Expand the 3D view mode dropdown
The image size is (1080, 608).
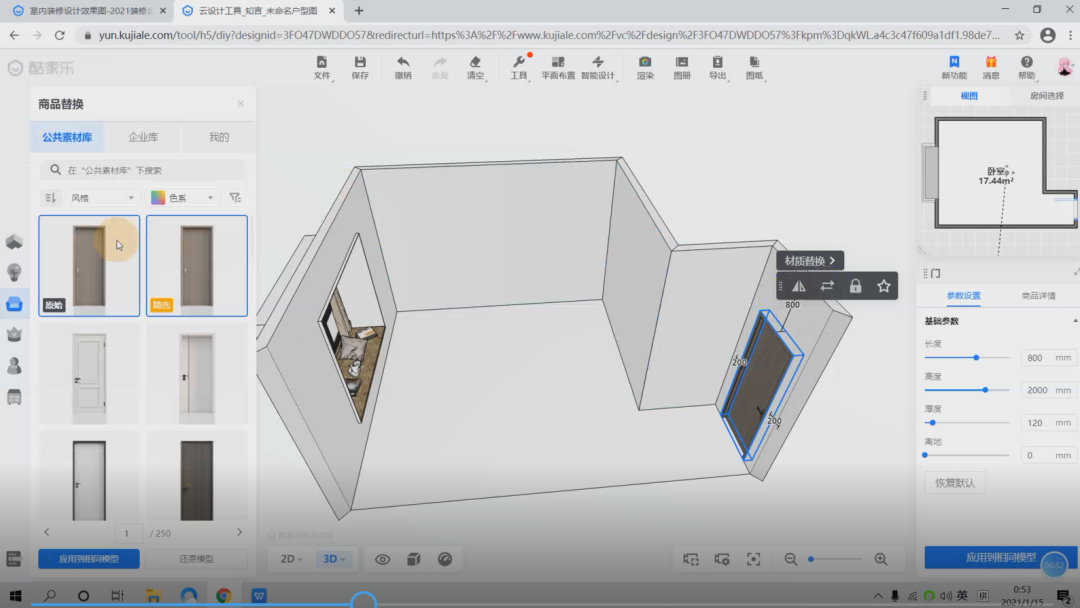coord(334,559)
